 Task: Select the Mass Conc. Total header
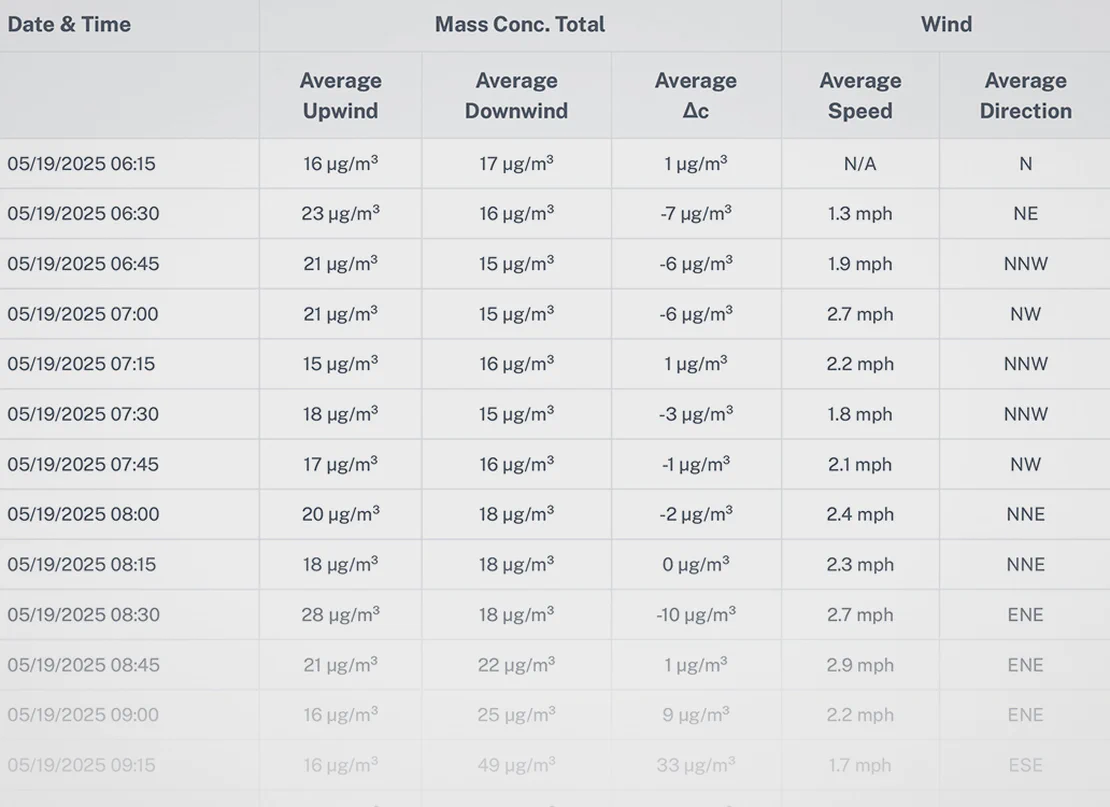(520, 24)
